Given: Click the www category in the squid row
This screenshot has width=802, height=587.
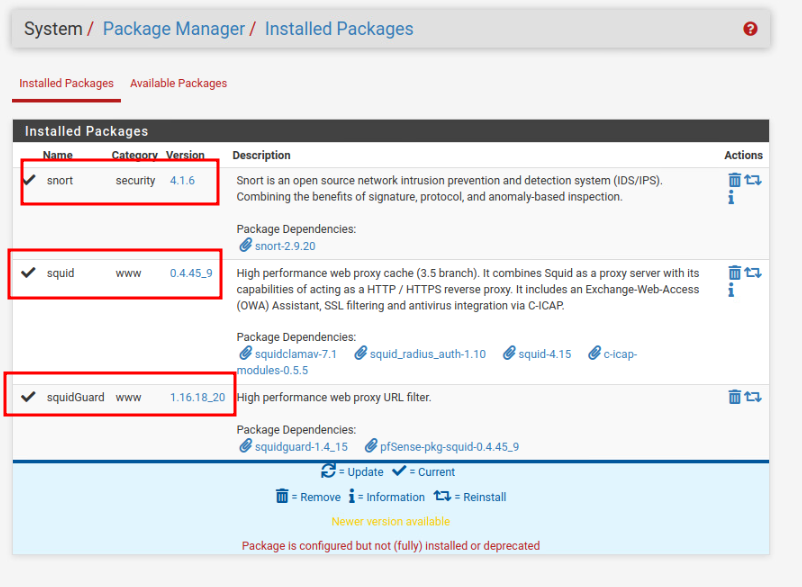Looking at the screenshot, I should 128,274.
